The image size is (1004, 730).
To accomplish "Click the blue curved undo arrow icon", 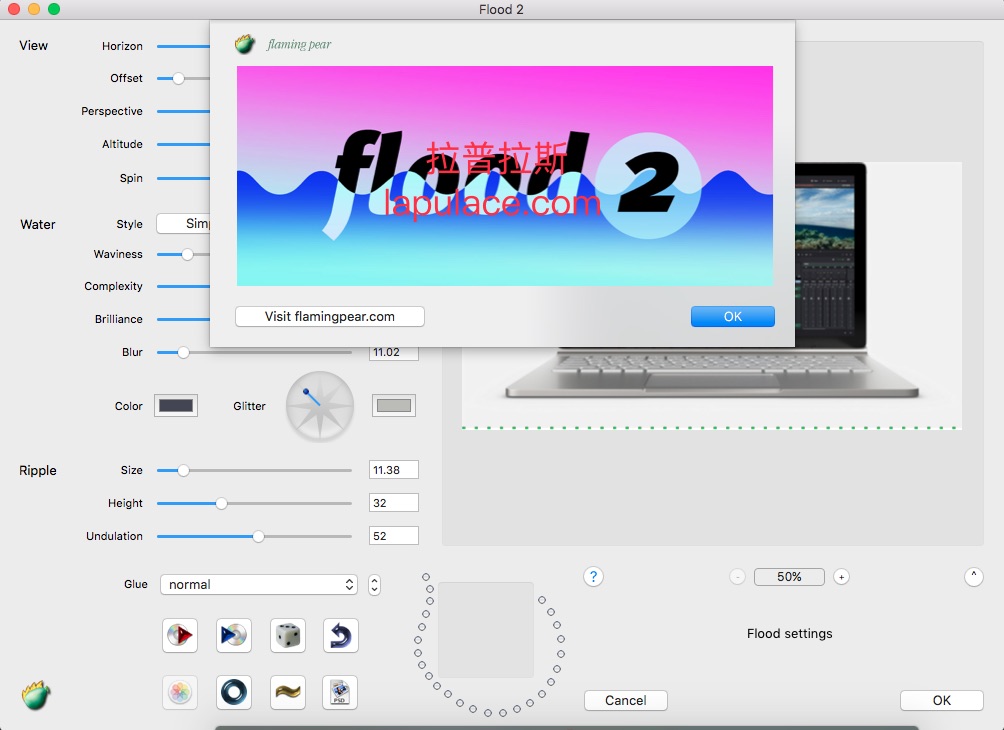I will coord(340,635).
